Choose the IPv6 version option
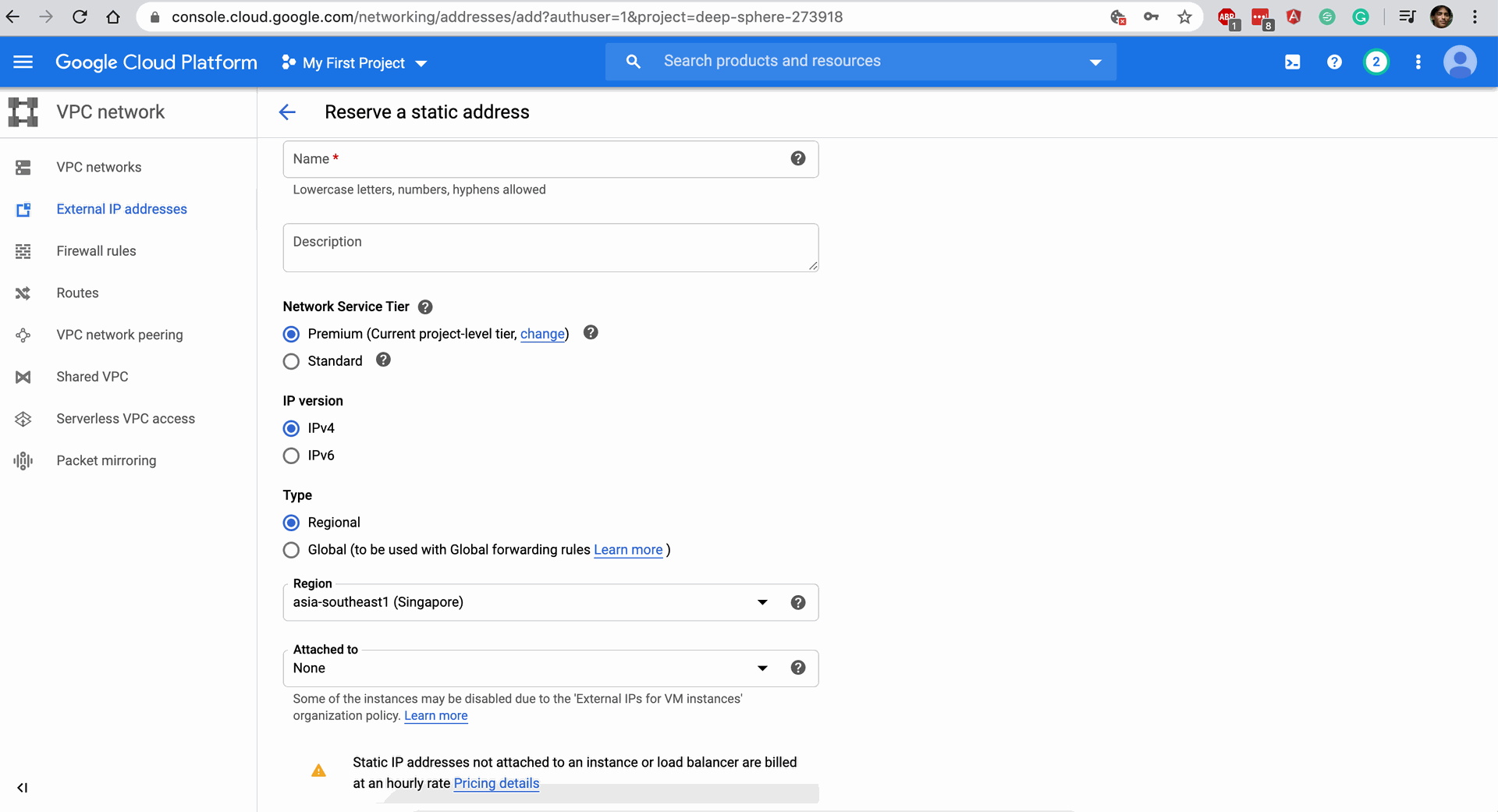This screenshot has width=1498, height=812. point(291,456)
